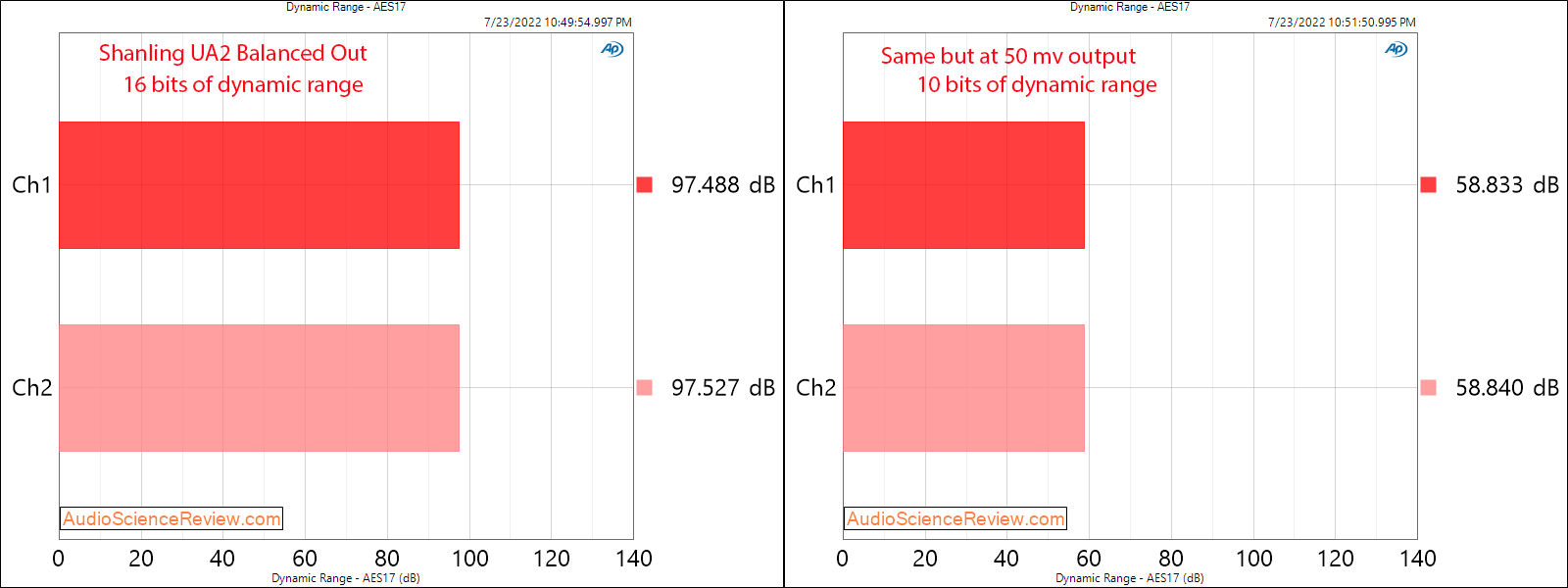Viewport: 1568px width, 588px height.
Task: Click the 97.488 dB reading
Action: pos(722,184)
